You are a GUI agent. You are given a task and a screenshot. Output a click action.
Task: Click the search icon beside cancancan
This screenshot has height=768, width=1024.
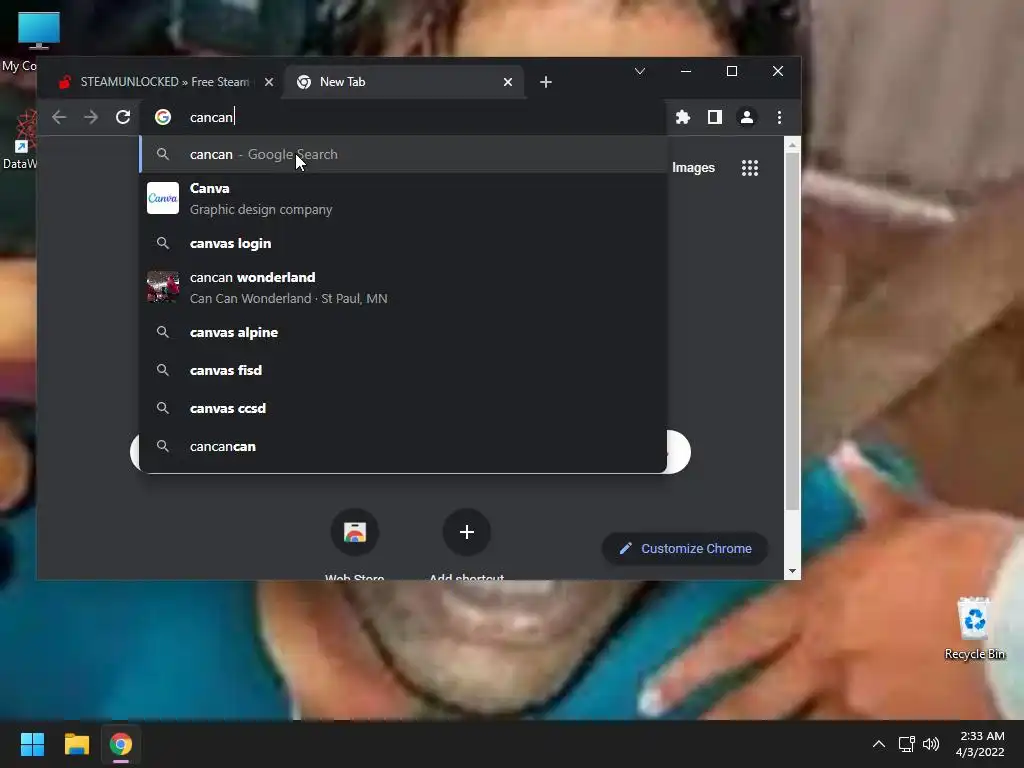[163, 447]
